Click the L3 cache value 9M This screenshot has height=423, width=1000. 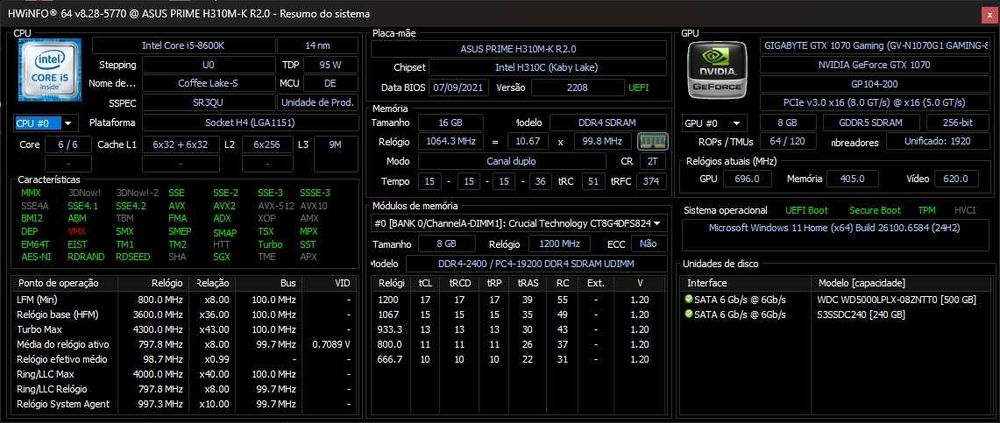coord(335,145)
